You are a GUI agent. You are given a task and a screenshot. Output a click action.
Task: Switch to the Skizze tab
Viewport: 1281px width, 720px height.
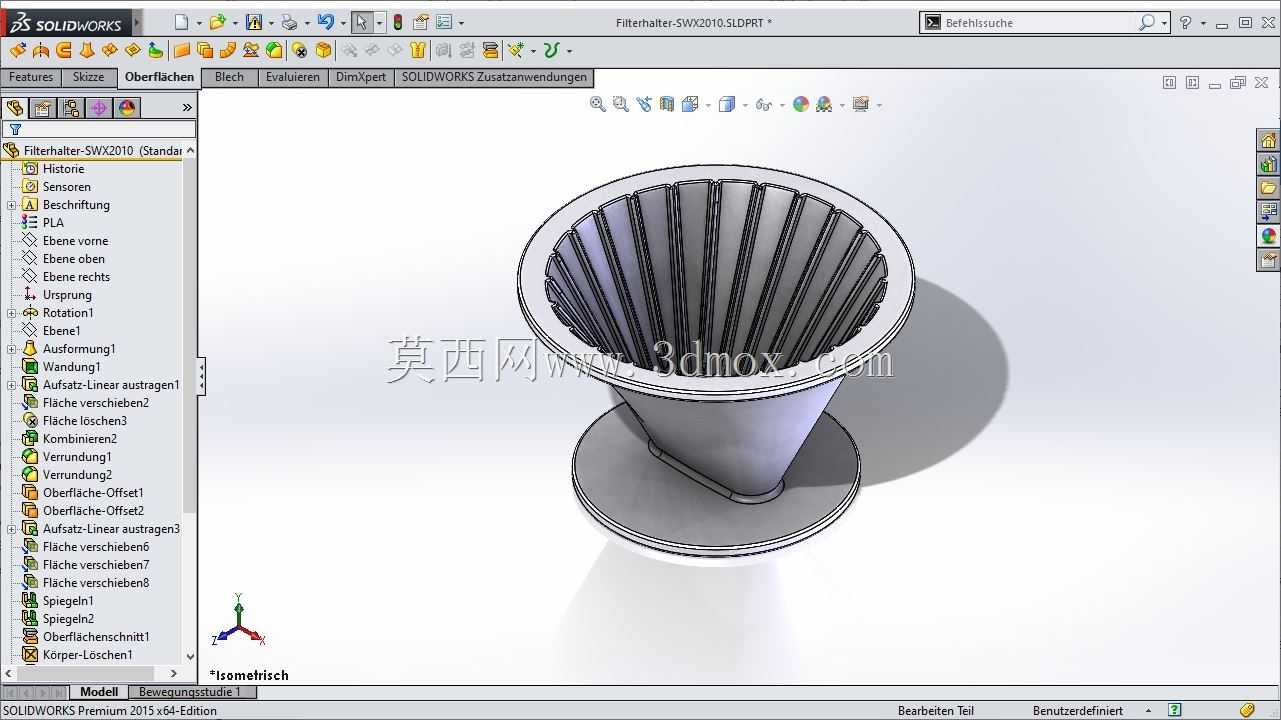coord(88,77)
